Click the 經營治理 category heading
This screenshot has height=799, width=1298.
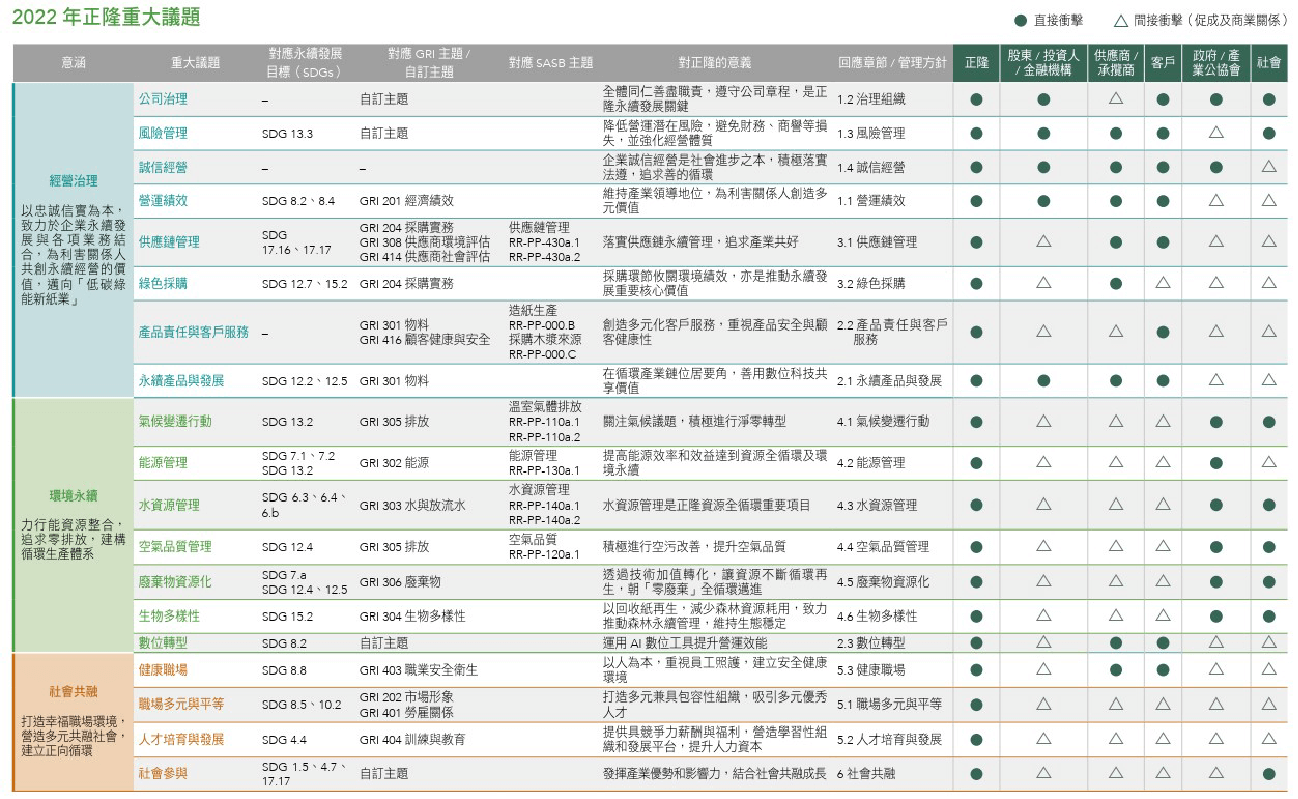73,181
